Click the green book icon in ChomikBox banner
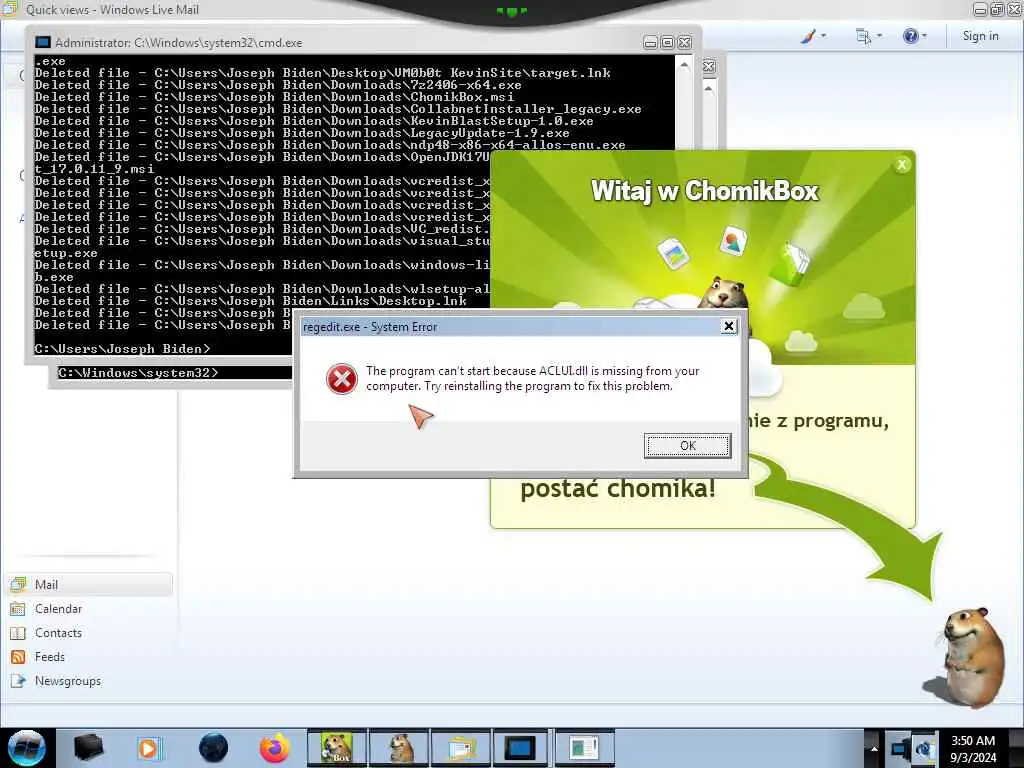 [x=790, y=264]
